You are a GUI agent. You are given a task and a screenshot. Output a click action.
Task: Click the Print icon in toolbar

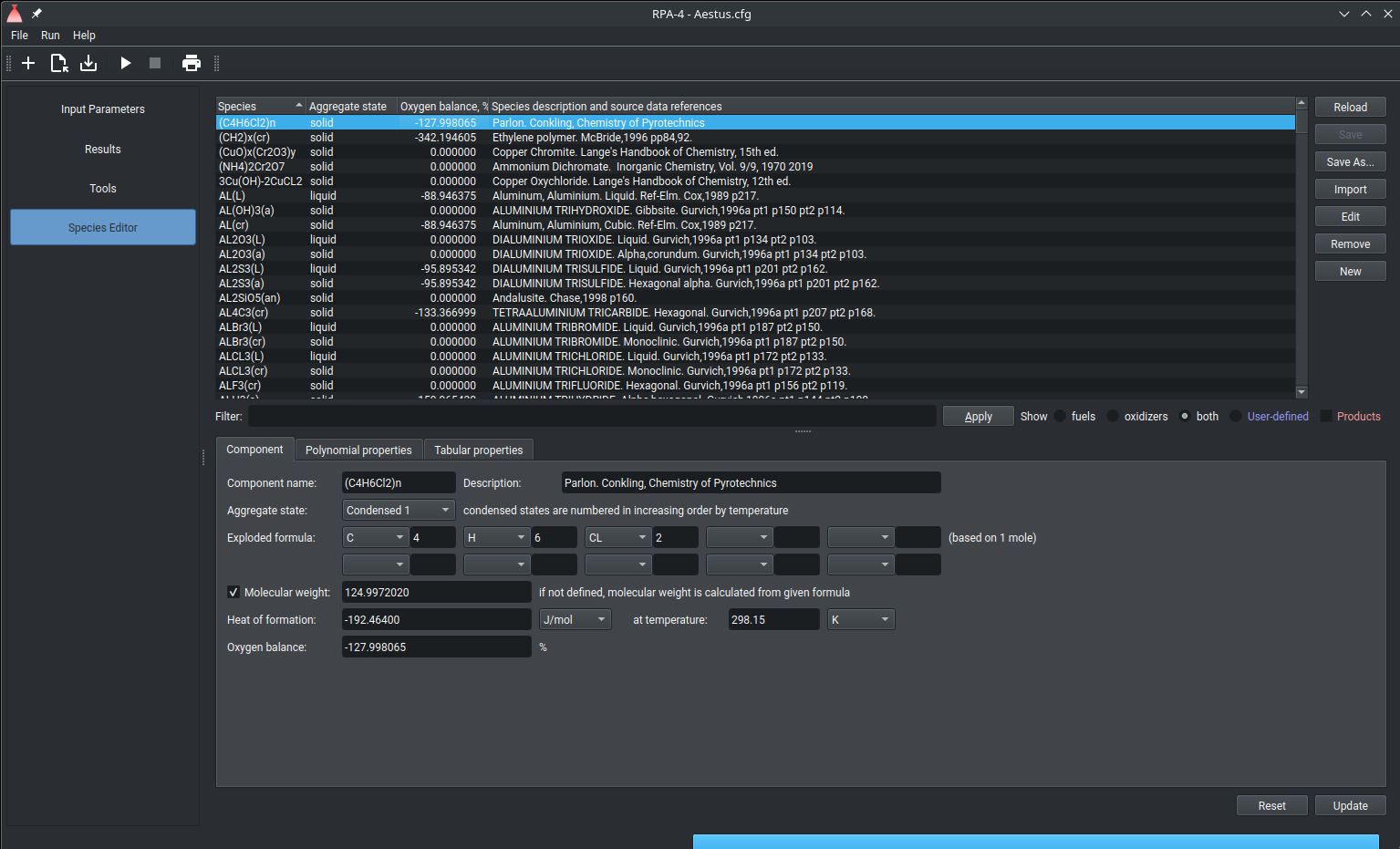192,63
